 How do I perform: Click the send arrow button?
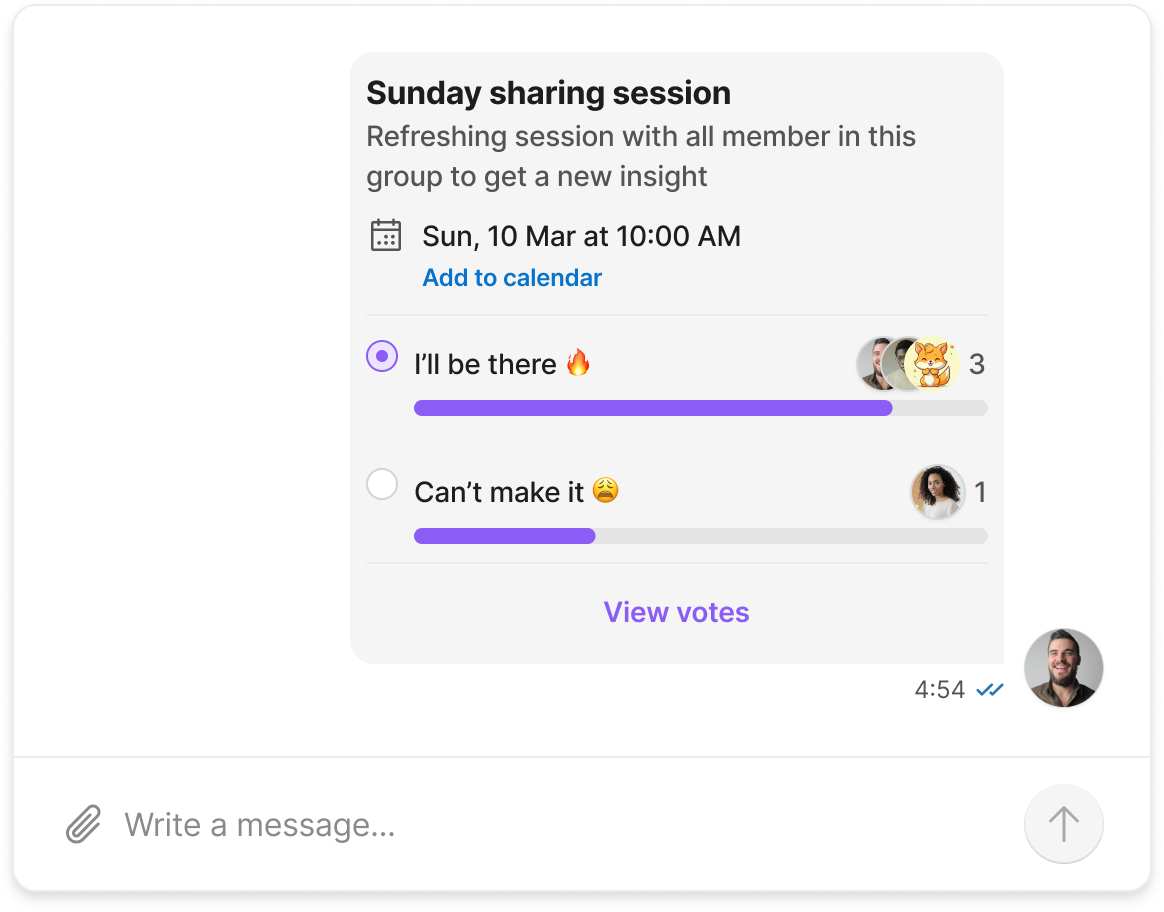(x=1063, y=824)
